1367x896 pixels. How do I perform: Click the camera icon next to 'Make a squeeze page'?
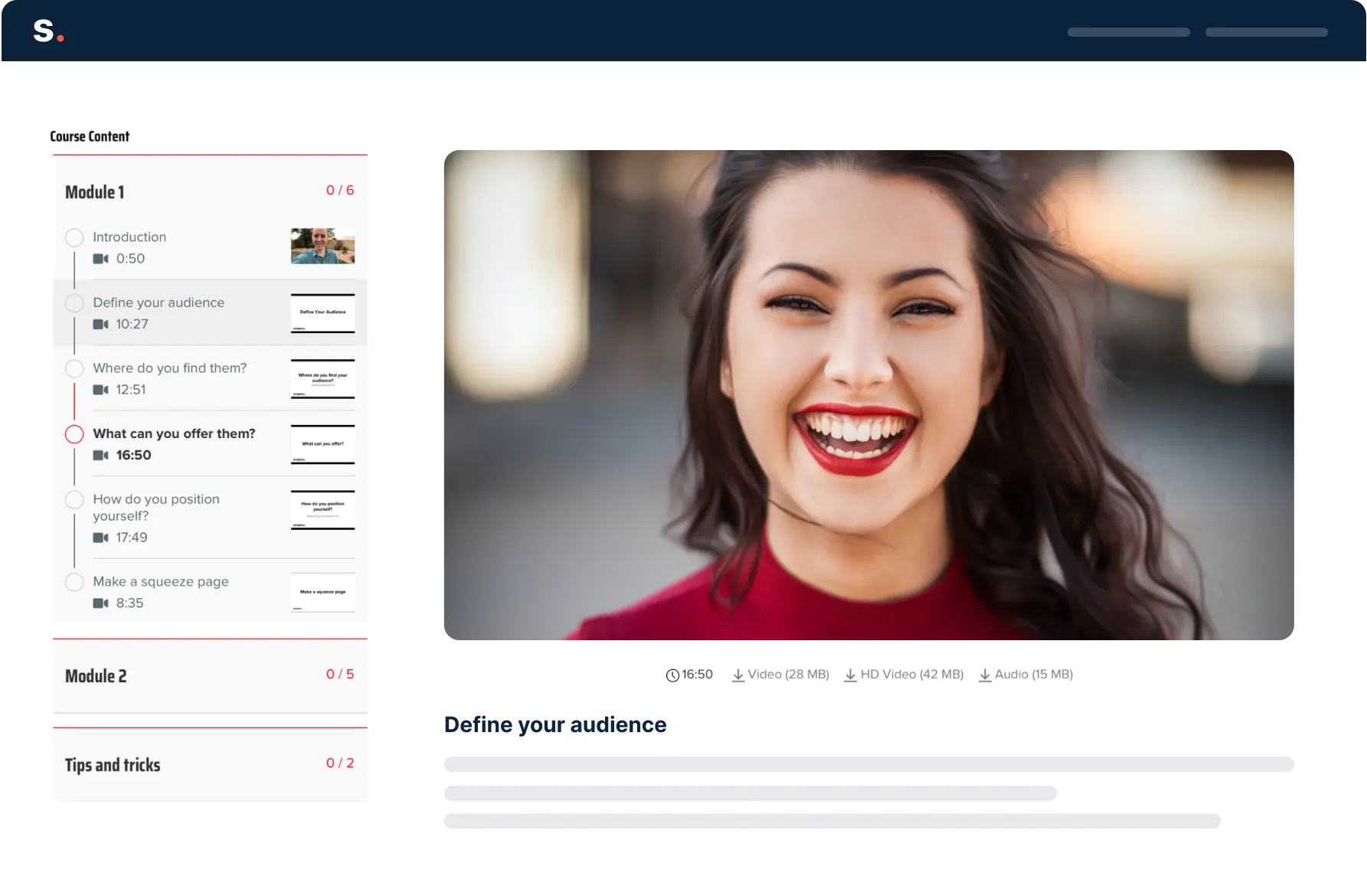click(100, 603)
